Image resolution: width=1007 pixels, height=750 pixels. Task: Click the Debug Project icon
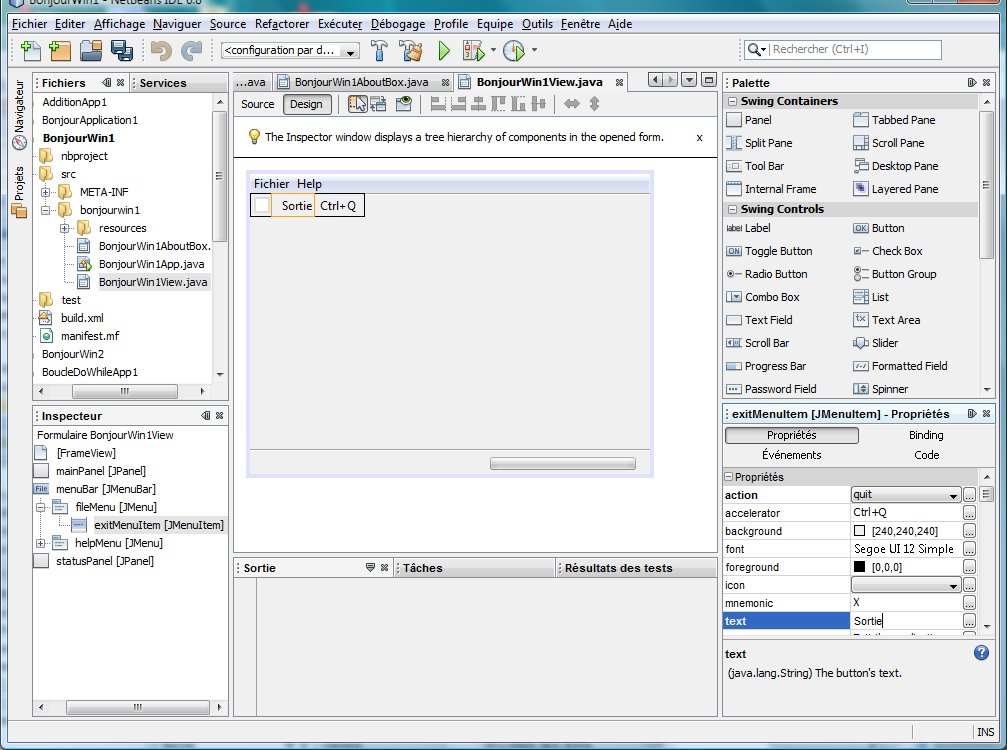pyautogui.click(x=473, y=50)
